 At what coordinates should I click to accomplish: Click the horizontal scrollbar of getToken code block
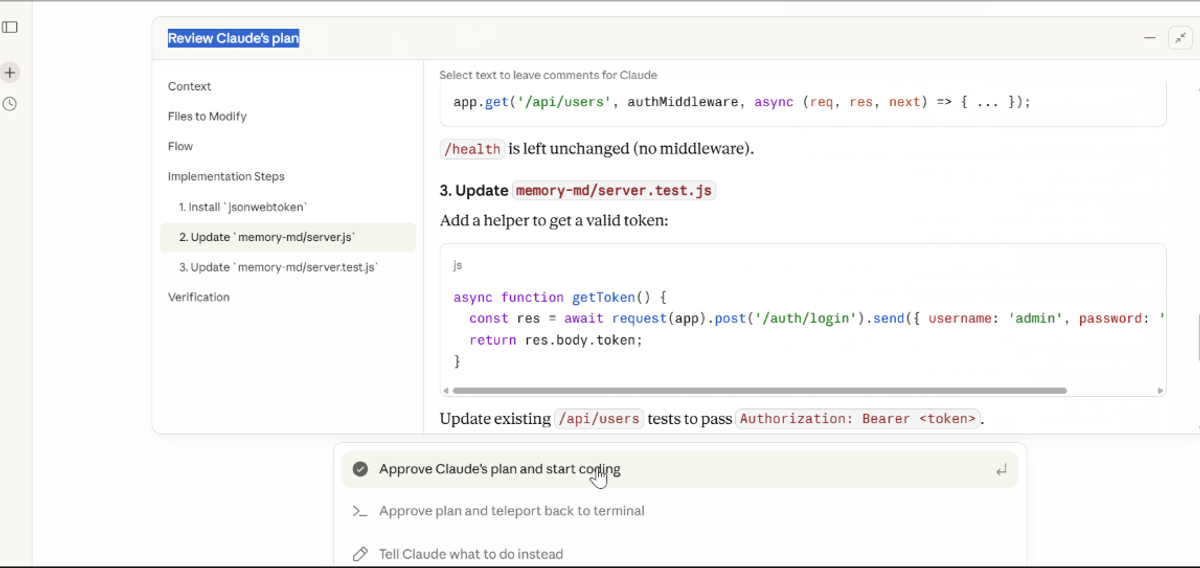(760, 391)
